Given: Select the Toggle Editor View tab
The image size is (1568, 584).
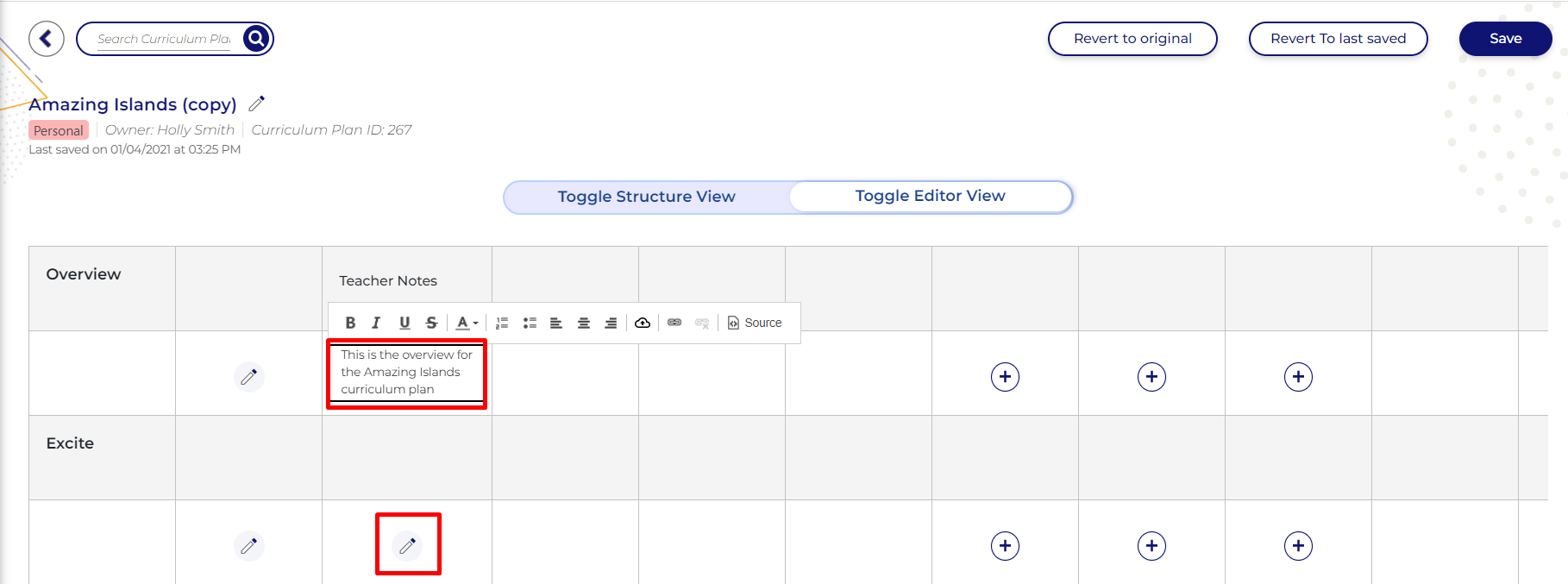Looking at the screenshot, I should tap(930, 196).
